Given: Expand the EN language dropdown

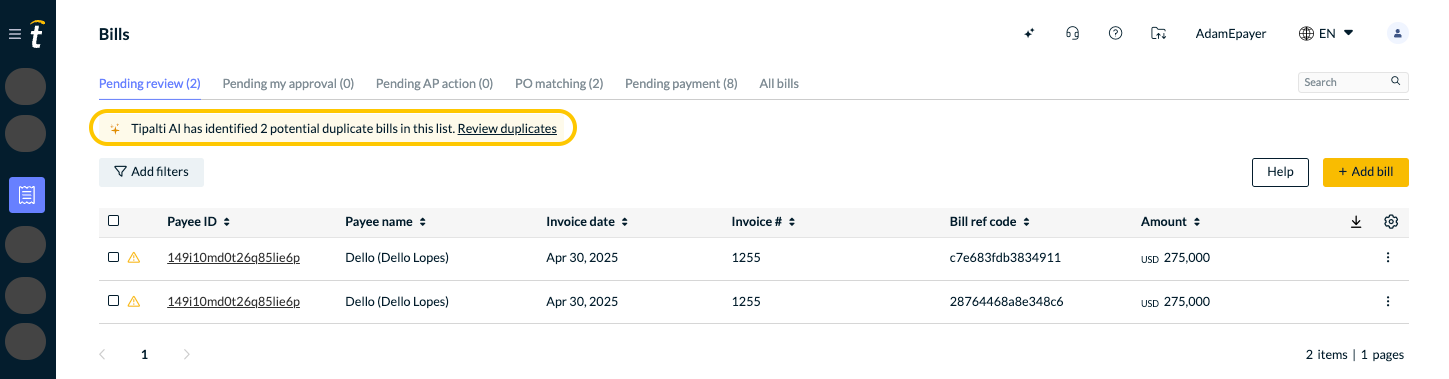Looking at the screenshot, I should click(x=1326, y=33).
